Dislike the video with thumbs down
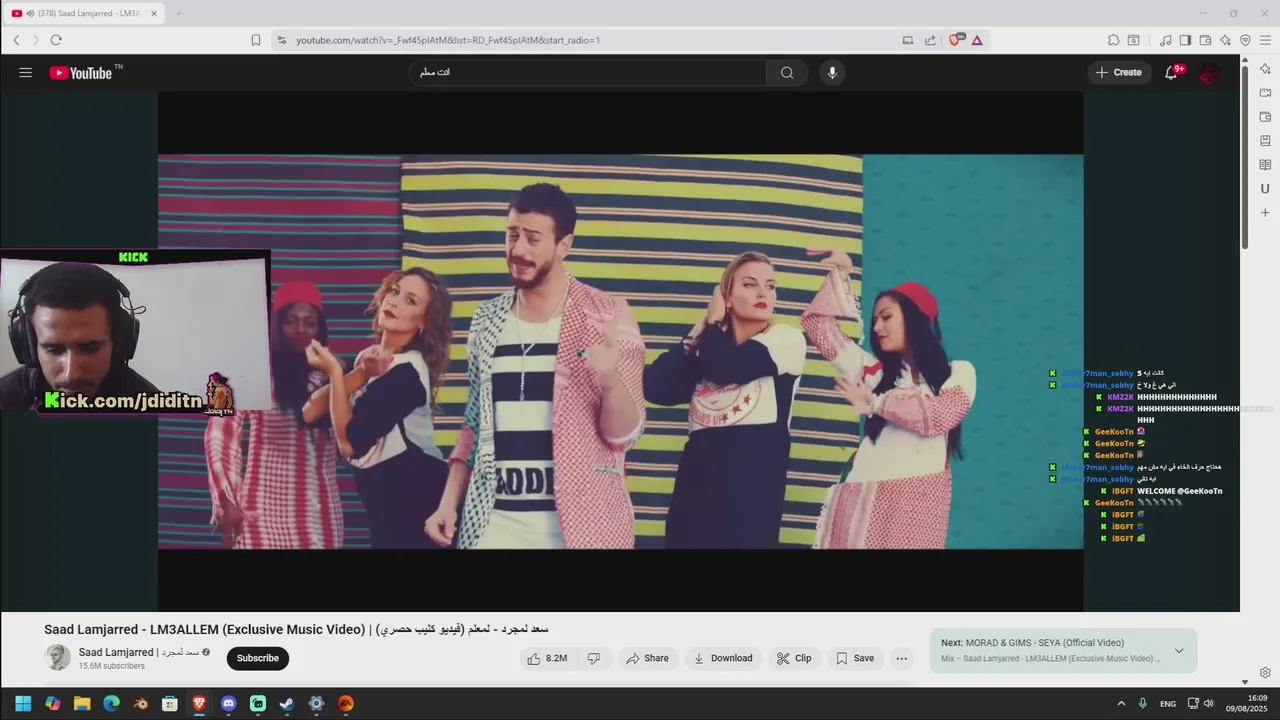Viewport: 1280px width, 720px height. [x=594, y=658]
